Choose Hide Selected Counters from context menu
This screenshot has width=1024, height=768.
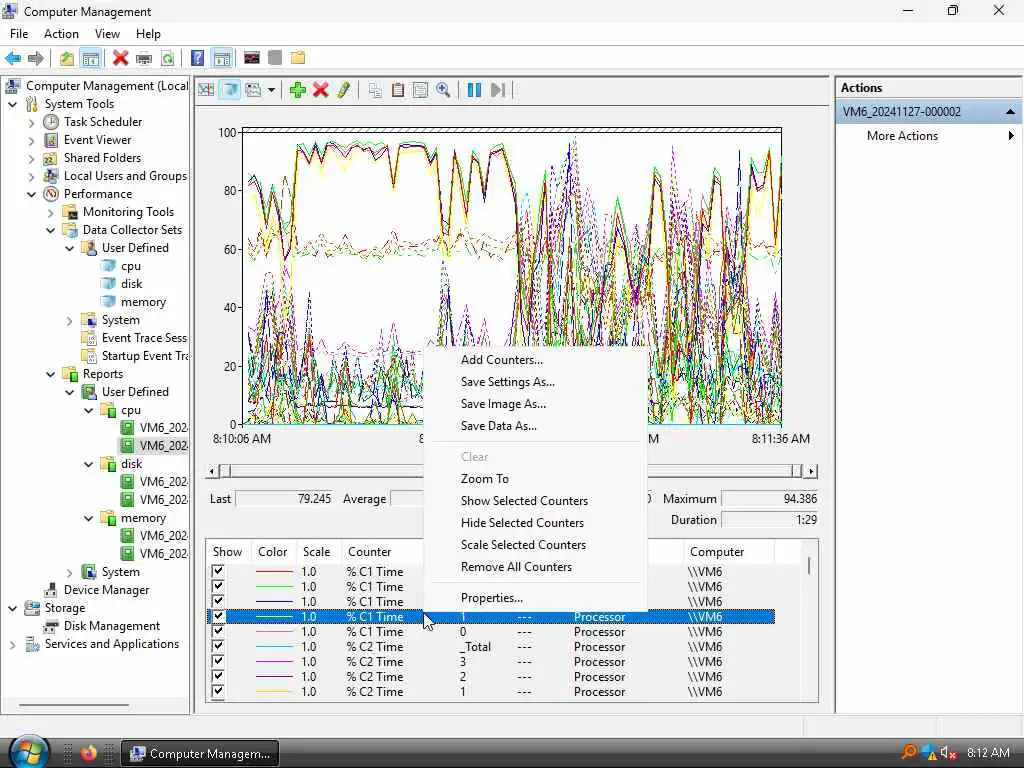[x=522, y=522]
